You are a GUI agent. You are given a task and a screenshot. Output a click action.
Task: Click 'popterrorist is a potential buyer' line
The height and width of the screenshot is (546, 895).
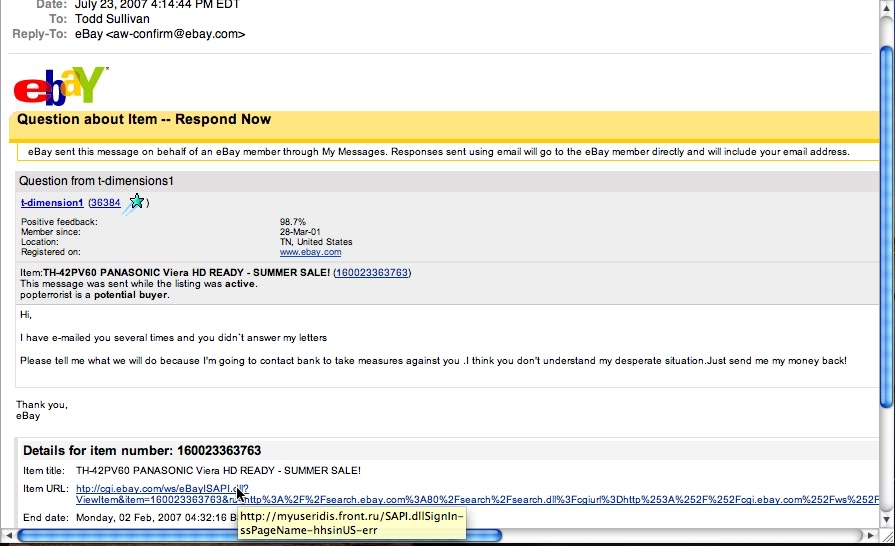[x=95, y=295]
